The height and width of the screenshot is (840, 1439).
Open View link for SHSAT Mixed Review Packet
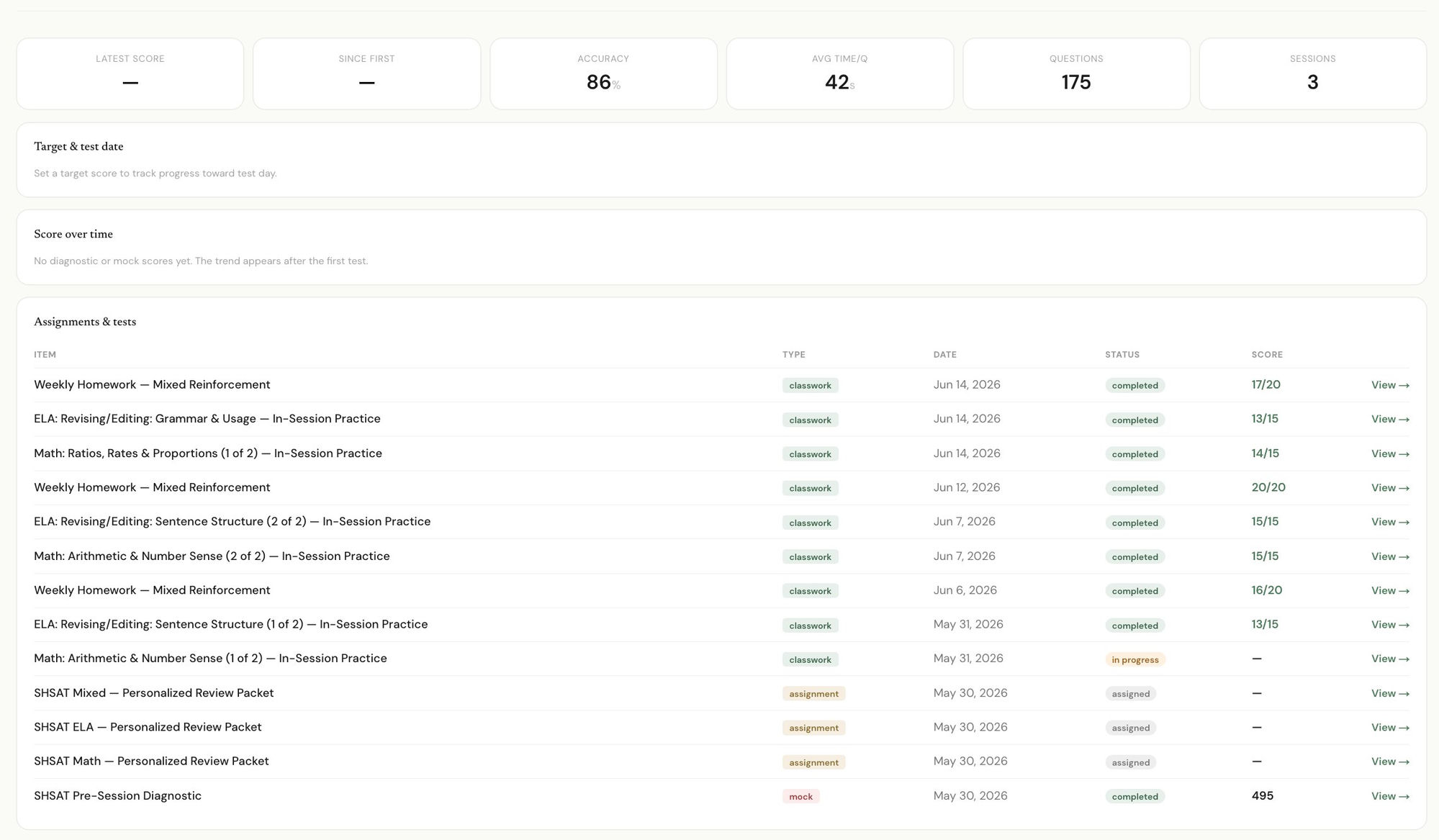pos(1390,693)
